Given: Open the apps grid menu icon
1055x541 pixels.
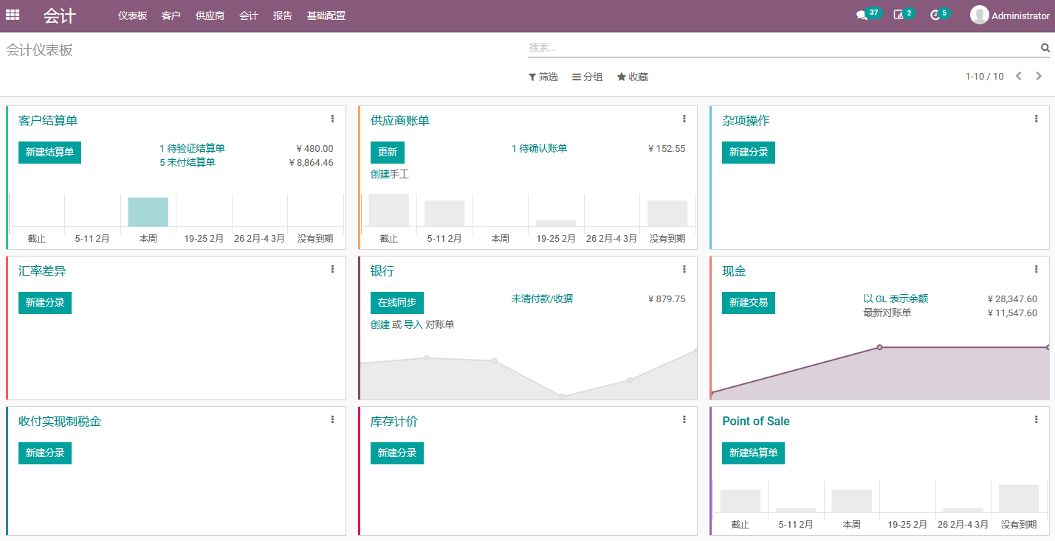Looking at the screenshot, I should pos(13,15).
